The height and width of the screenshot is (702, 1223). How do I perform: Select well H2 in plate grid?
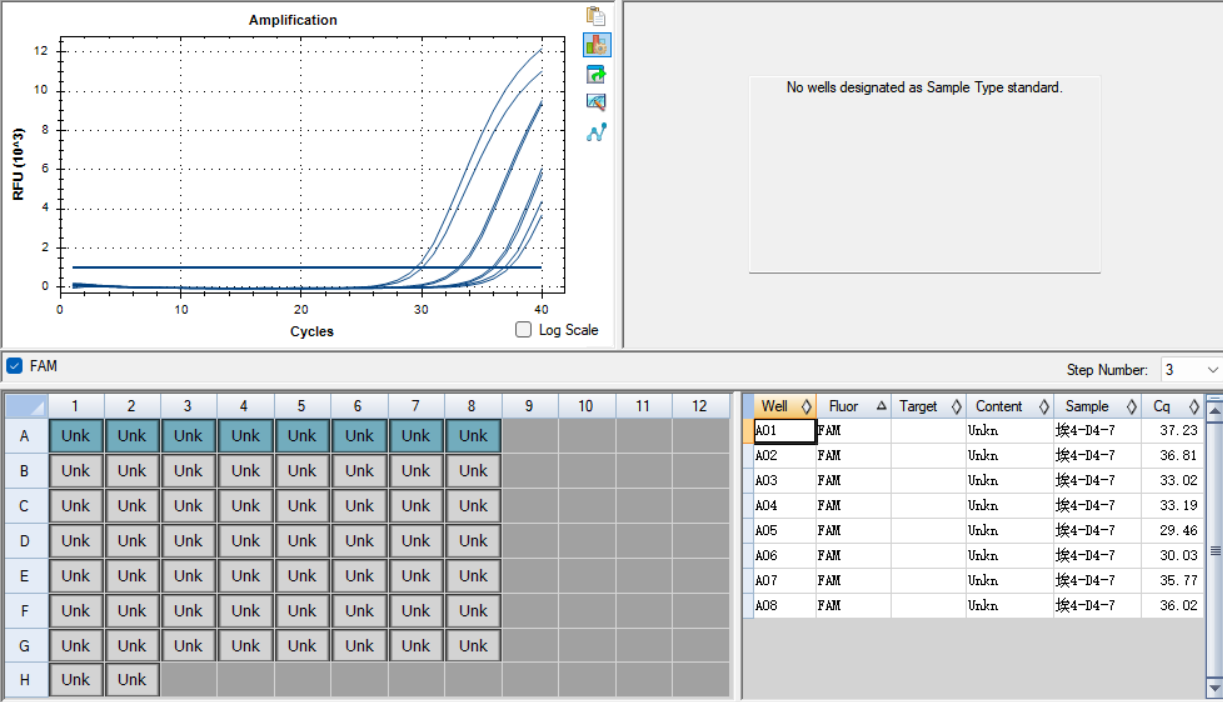[132, 679]
